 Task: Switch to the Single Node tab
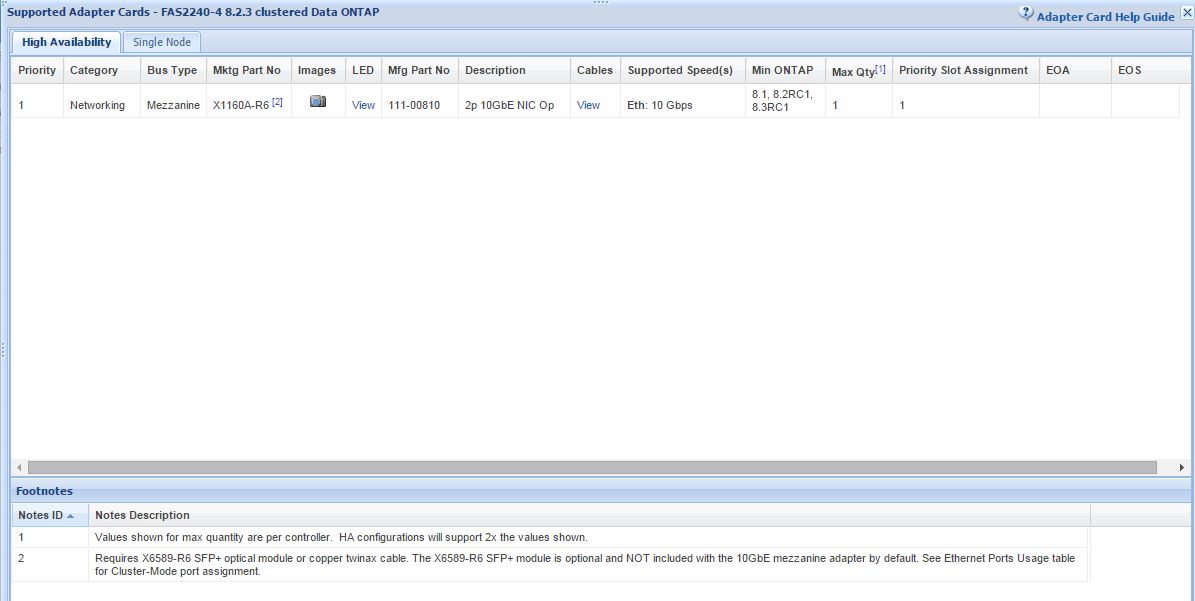point(162,42)
